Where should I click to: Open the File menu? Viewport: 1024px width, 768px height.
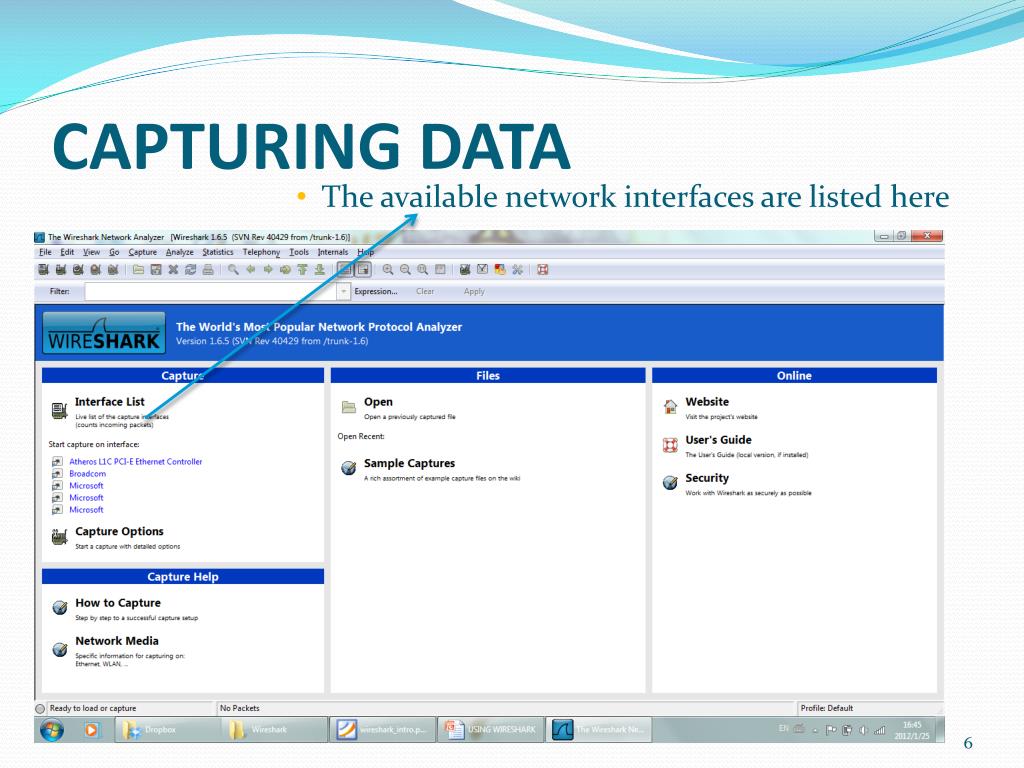(45, 252)
